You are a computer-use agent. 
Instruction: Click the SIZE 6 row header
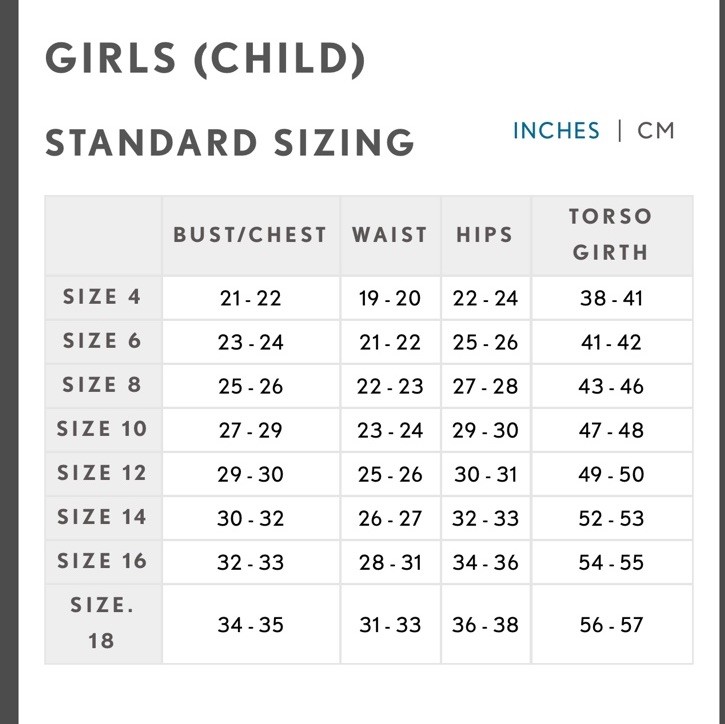tap(103, 341)
